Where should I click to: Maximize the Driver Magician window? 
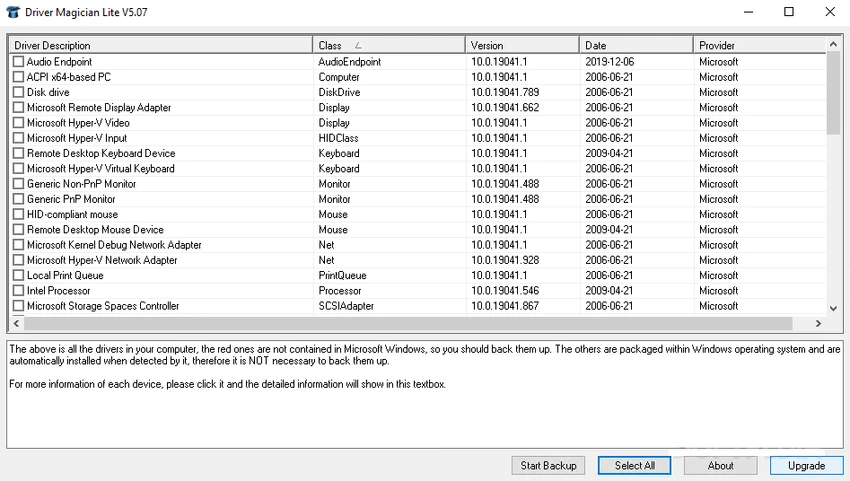point(789,12)
